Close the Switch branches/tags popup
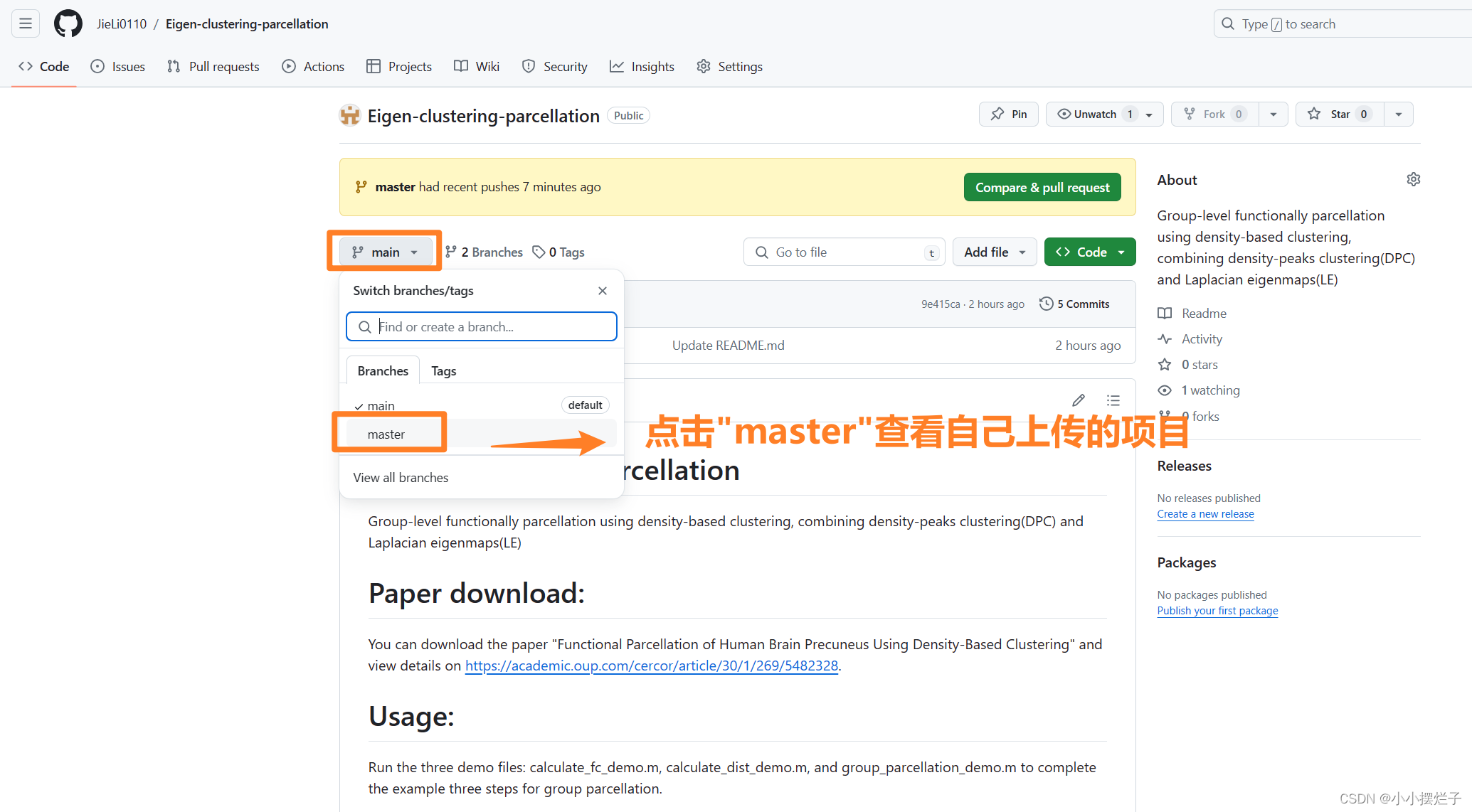This screenshot has height=812, width=1472. [603, 291]
